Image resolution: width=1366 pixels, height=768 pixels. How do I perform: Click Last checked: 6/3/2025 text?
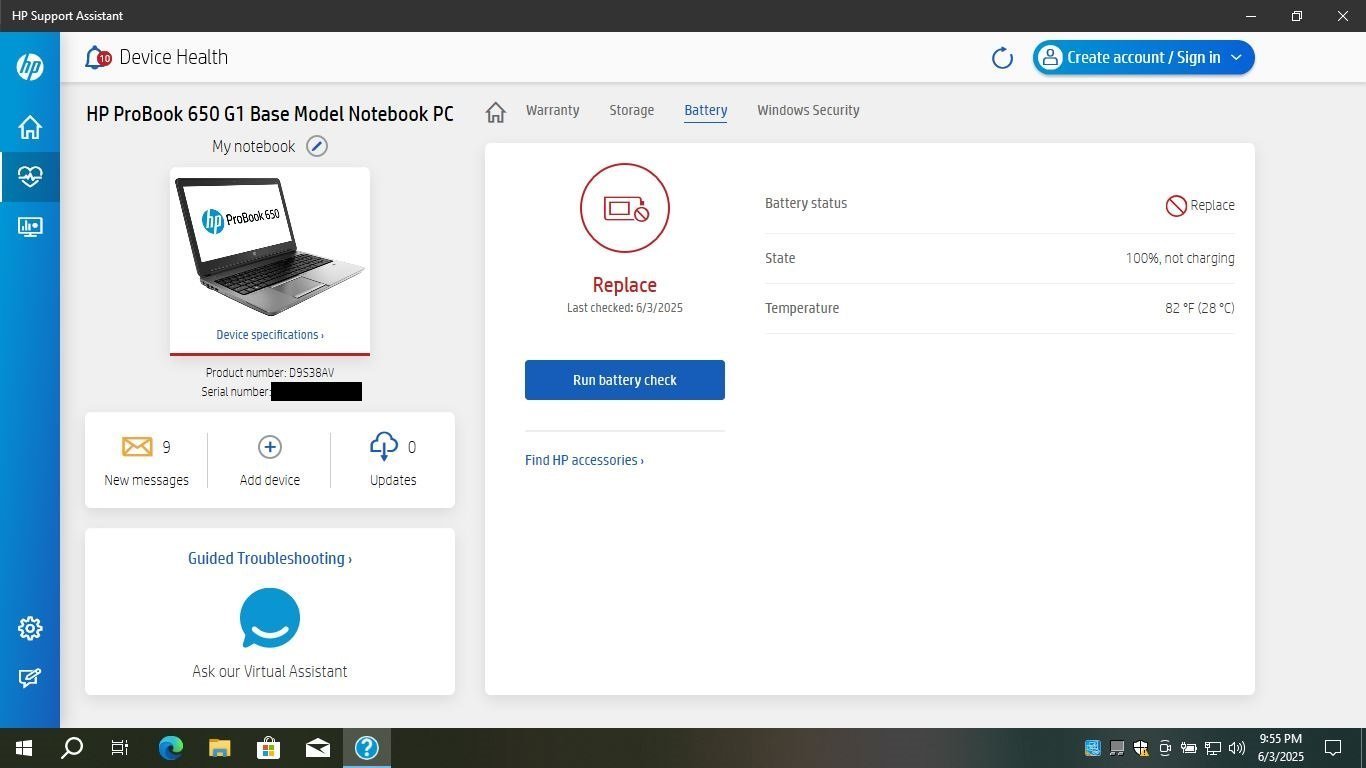pyautogui.click(x=625, y=308)
